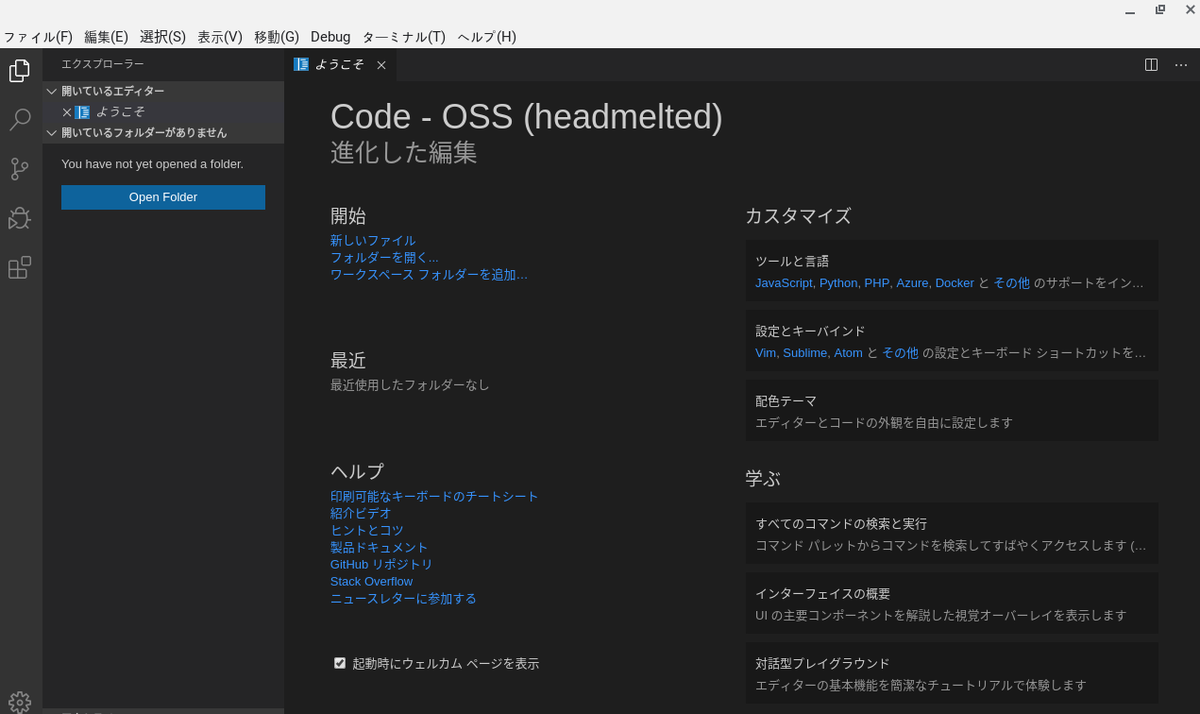Select the 配色テーマ customization card
The height and width of the screenshot is (714, 1200).
951,411
